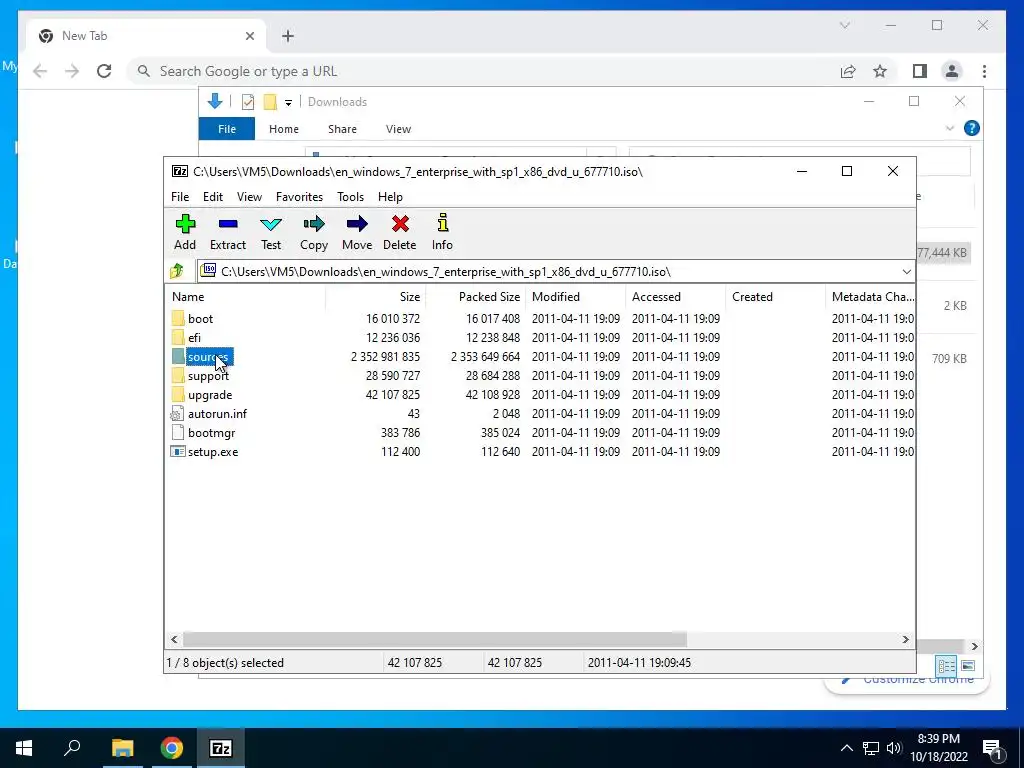Screen dimensions: 1024x768
Task: Open volume control in system tray
Action: pos(894,748)
